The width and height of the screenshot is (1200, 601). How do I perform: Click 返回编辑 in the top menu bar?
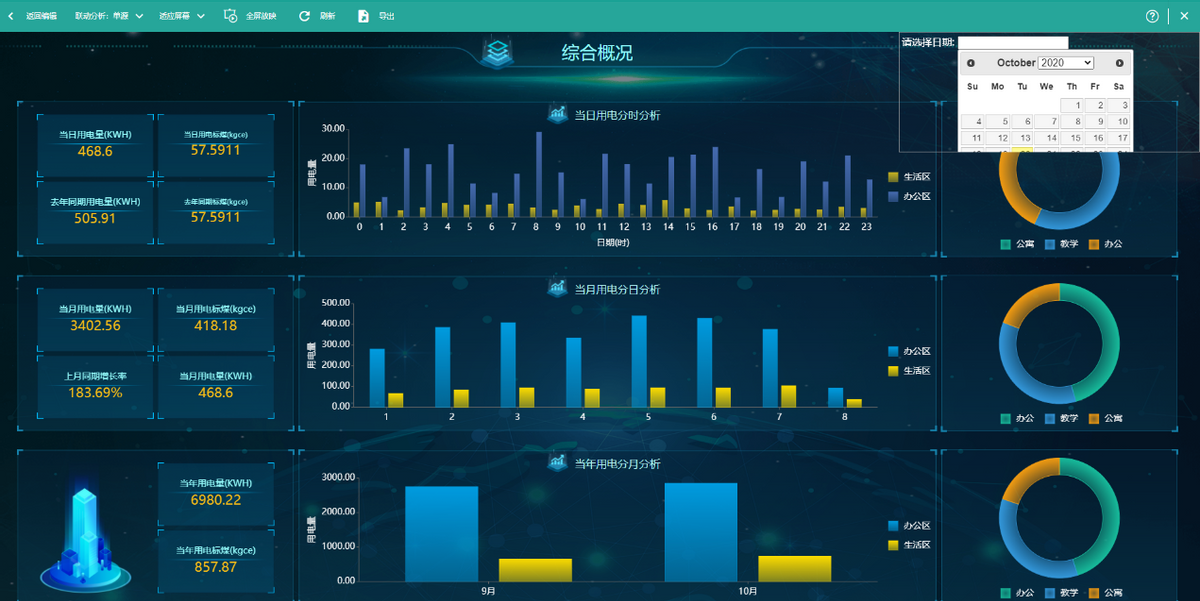coord(42,16)
